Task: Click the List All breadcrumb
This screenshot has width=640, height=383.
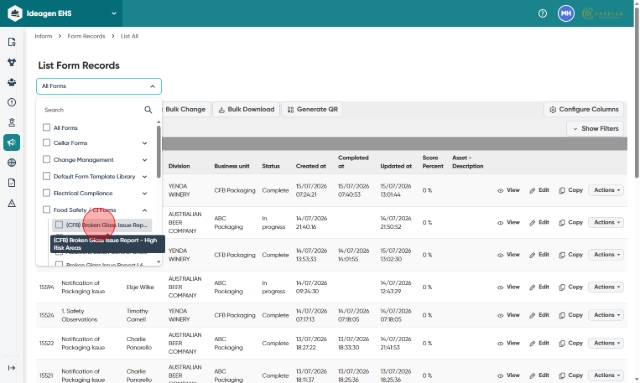Action: (129, 36)
